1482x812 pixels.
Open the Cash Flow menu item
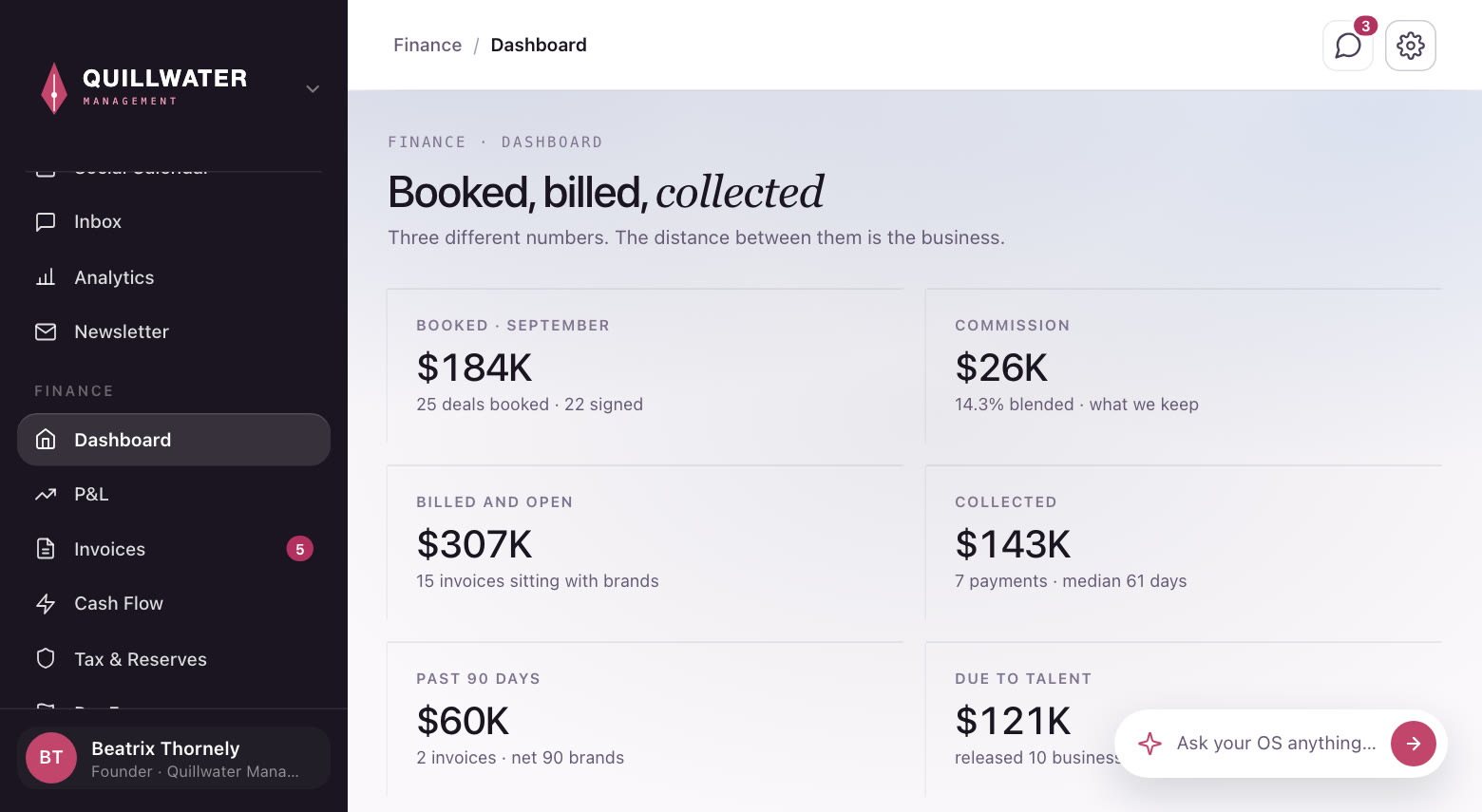(174, 604)
